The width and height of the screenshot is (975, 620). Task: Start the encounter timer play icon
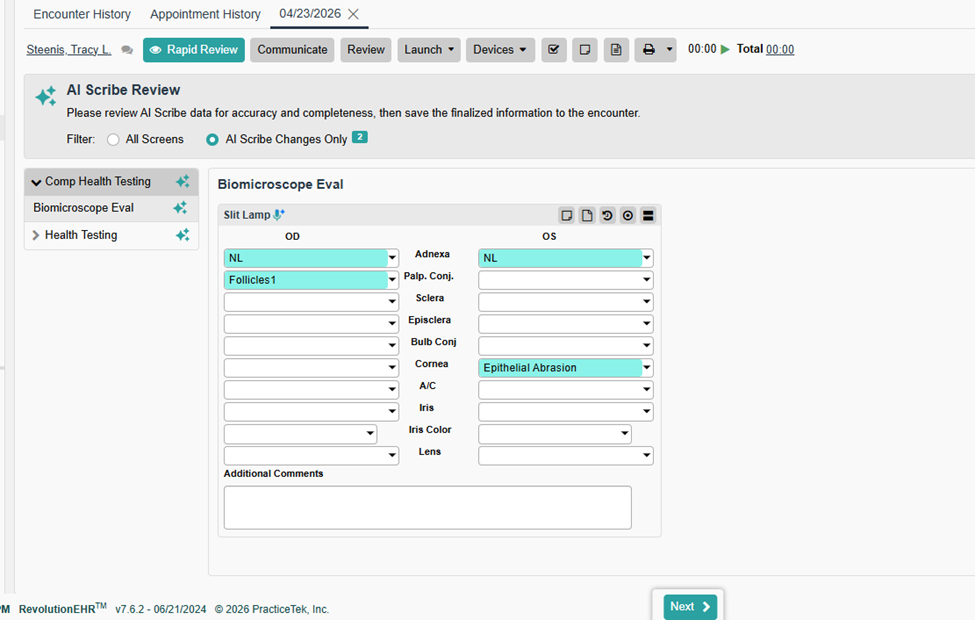(x=725, y=49)
